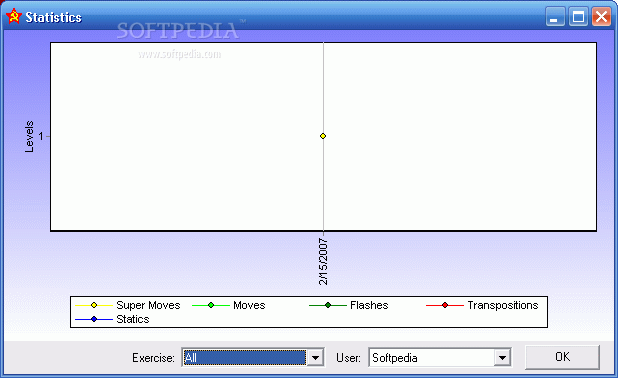Maximize the Statistics window

pyautogui.click(x=578, y=17)
